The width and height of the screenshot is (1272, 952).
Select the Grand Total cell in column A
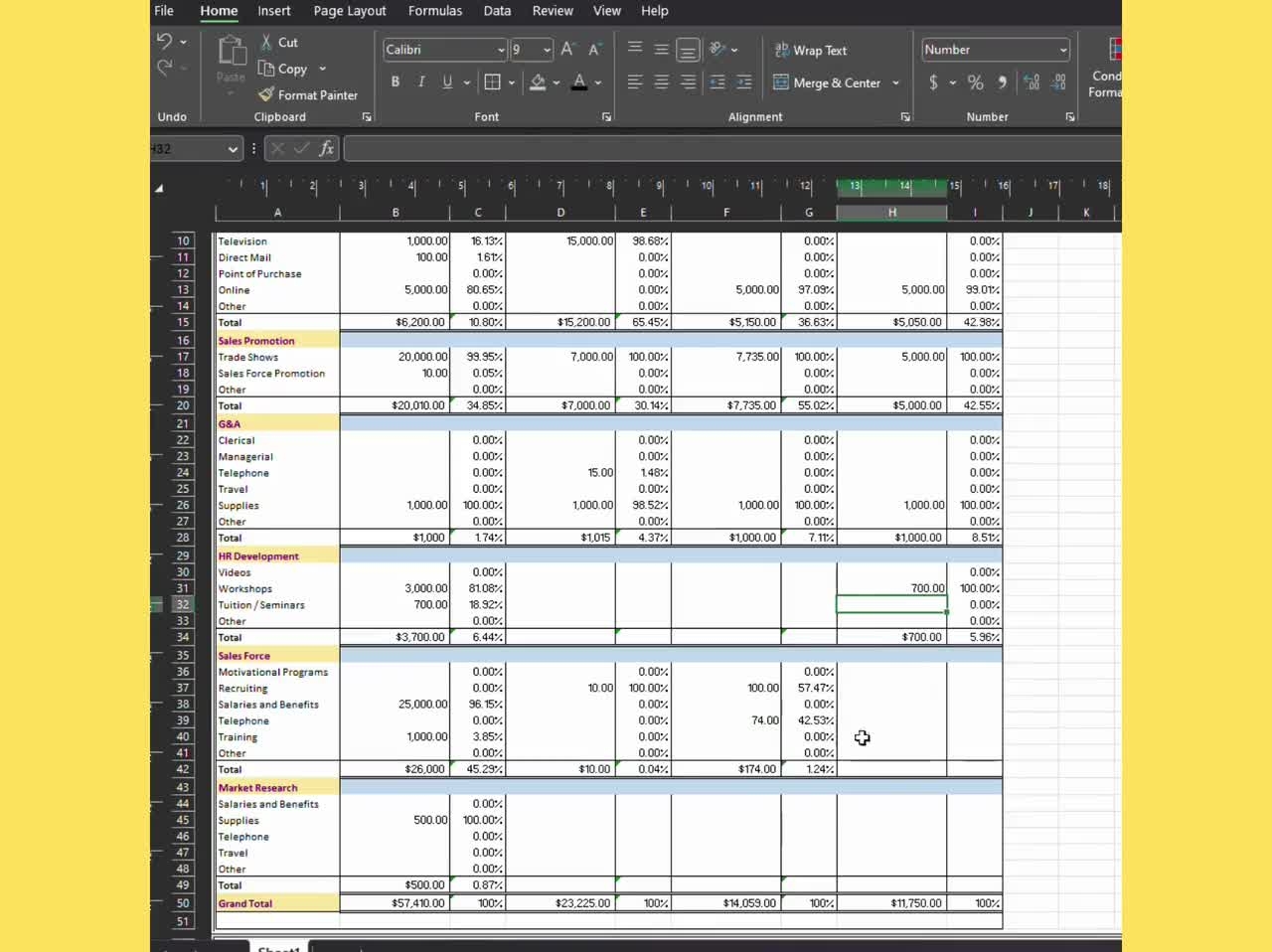point(277,903)
